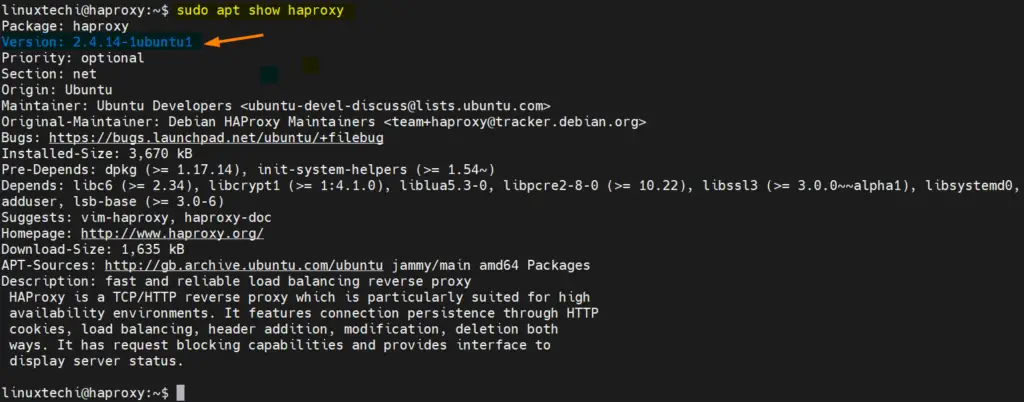Viewport: 1024px width, 402px height.
Task: Click the Pre-Depends dpkg line
Action: (248, 170)
